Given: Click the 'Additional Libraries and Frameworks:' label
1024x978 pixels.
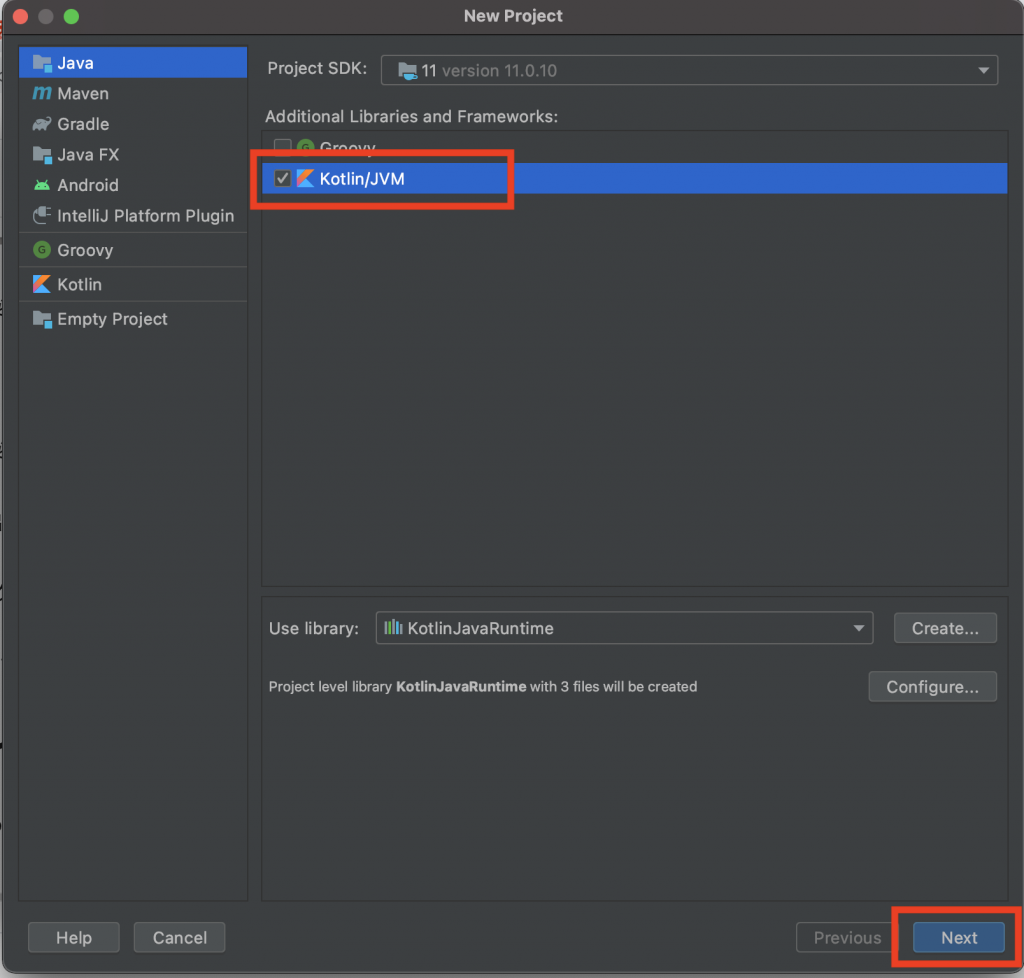Looking at the screenshot, I should pyautogui.click(x=411, y=116).
